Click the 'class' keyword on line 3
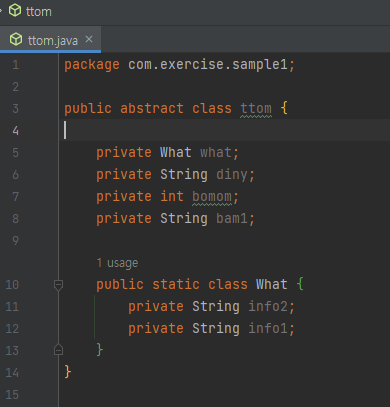 click(x=212, y=109)
